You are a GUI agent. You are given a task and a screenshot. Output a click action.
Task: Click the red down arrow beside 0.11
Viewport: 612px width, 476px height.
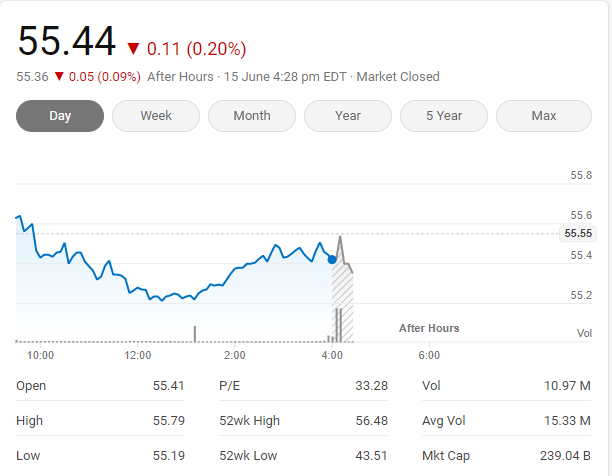tap(134, 48)
